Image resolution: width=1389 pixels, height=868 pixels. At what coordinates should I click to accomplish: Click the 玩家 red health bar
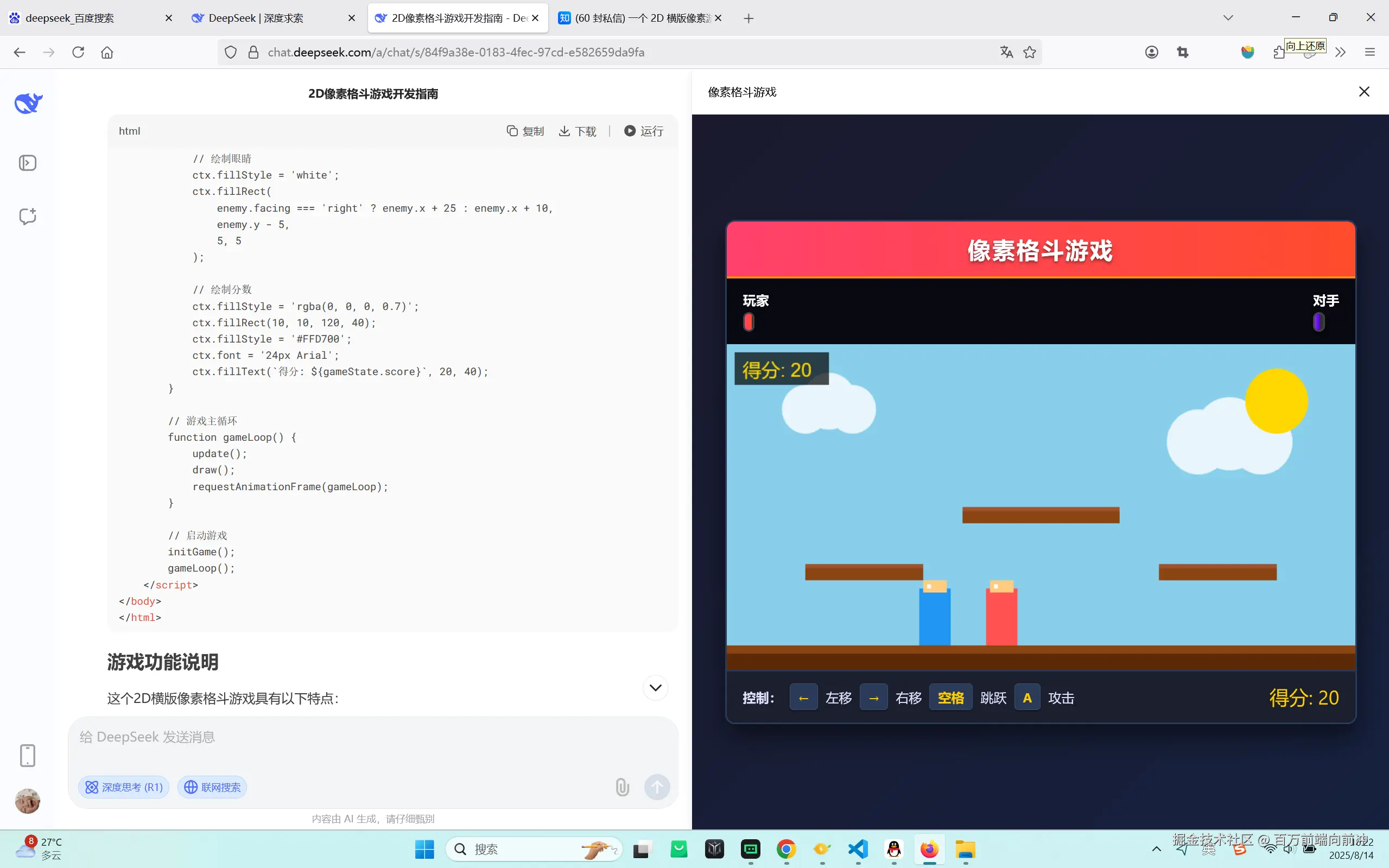coord(748,321)
